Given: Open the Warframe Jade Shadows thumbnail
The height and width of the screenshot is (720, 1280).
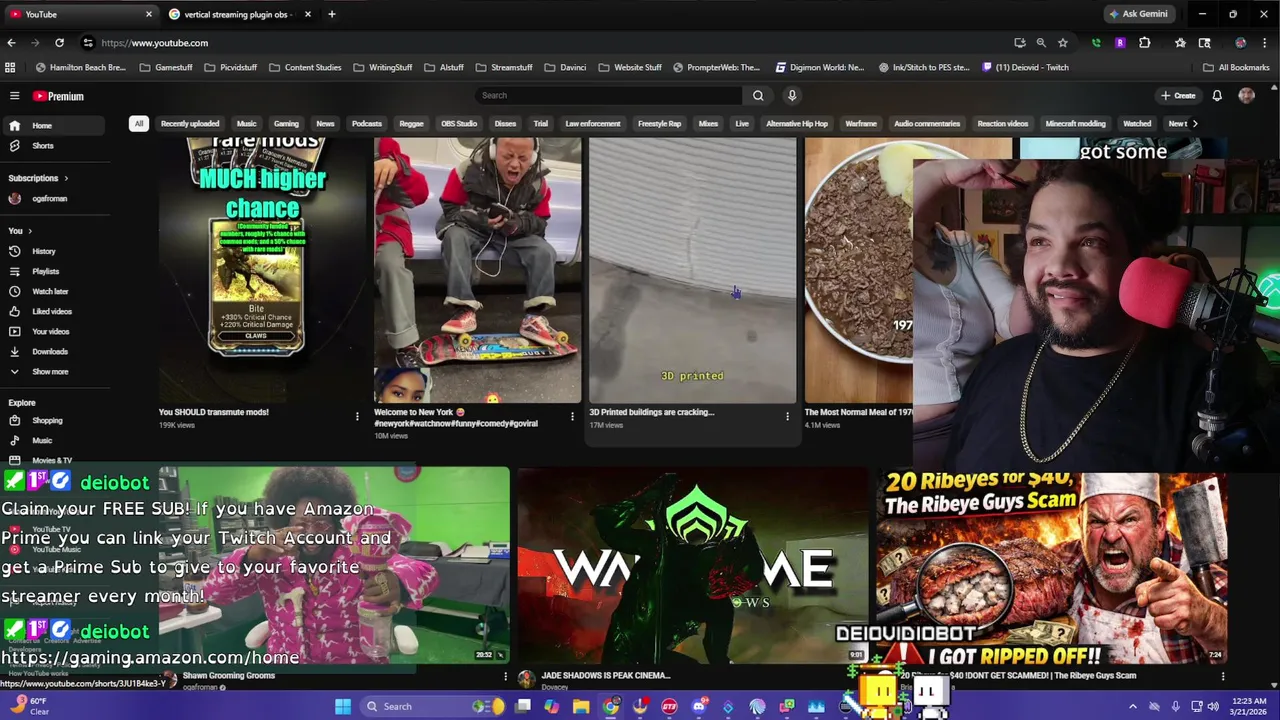Looking at the screenshot, I should click(692, 565).
